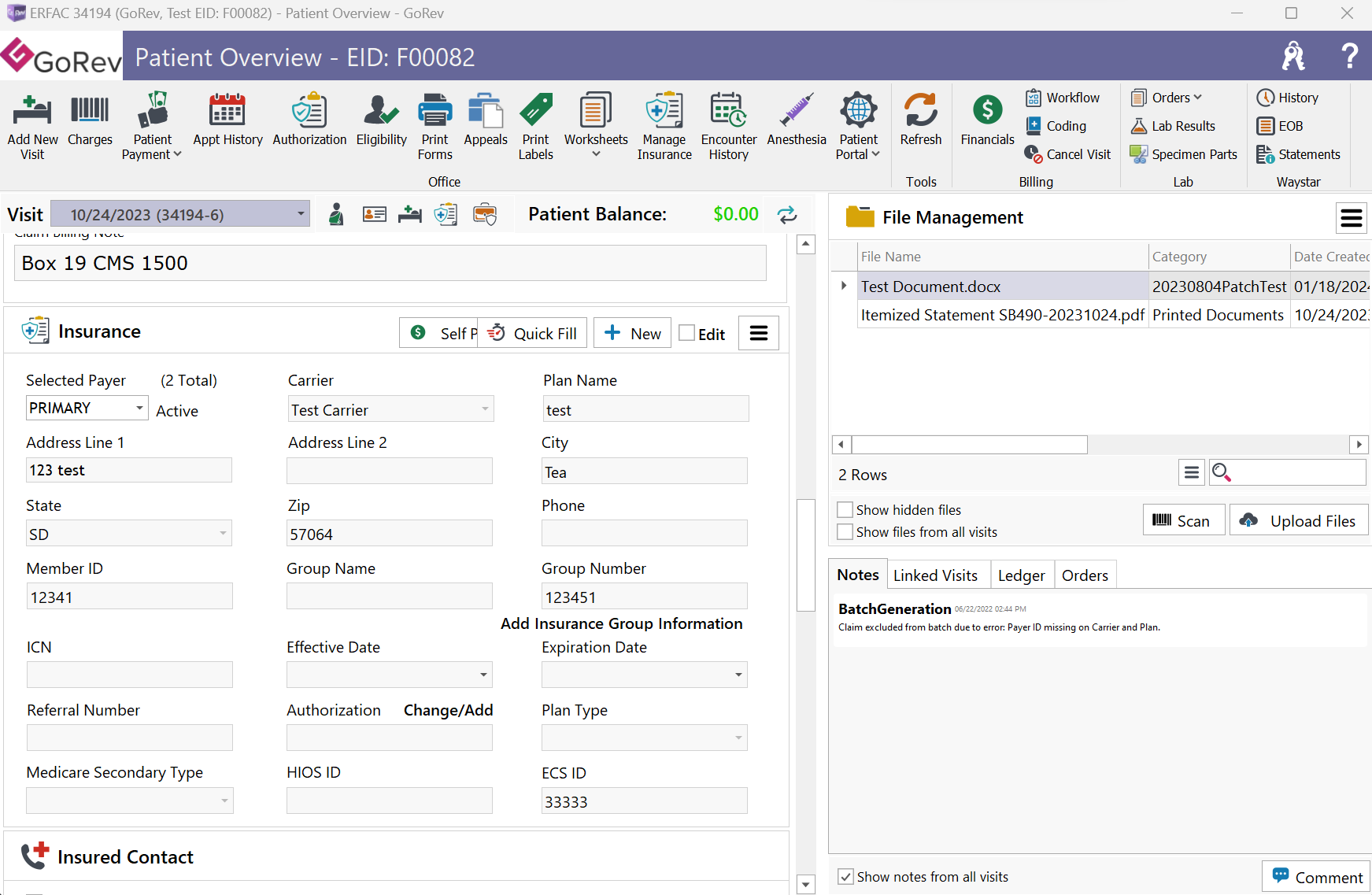Click the help question mark icon
The height and width of the screenshot is (895, 1372).
[1349, 56]
